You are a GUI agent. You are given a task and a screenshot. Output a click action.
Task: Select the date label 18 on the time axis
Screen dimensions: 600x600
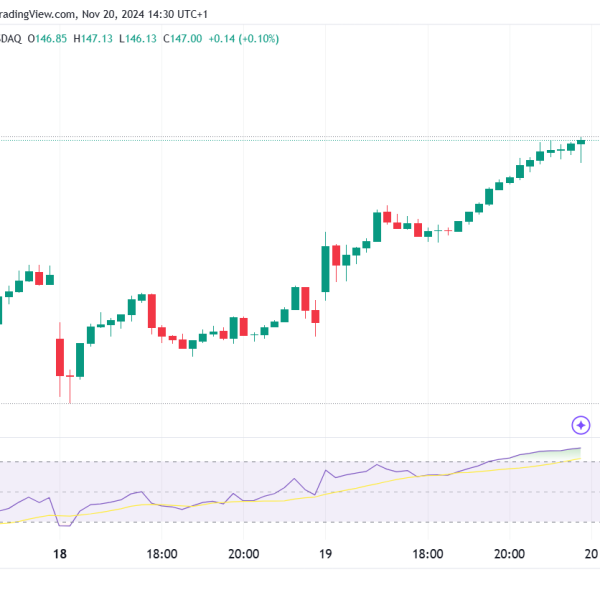pyautogui.click(x=60, y=554)
